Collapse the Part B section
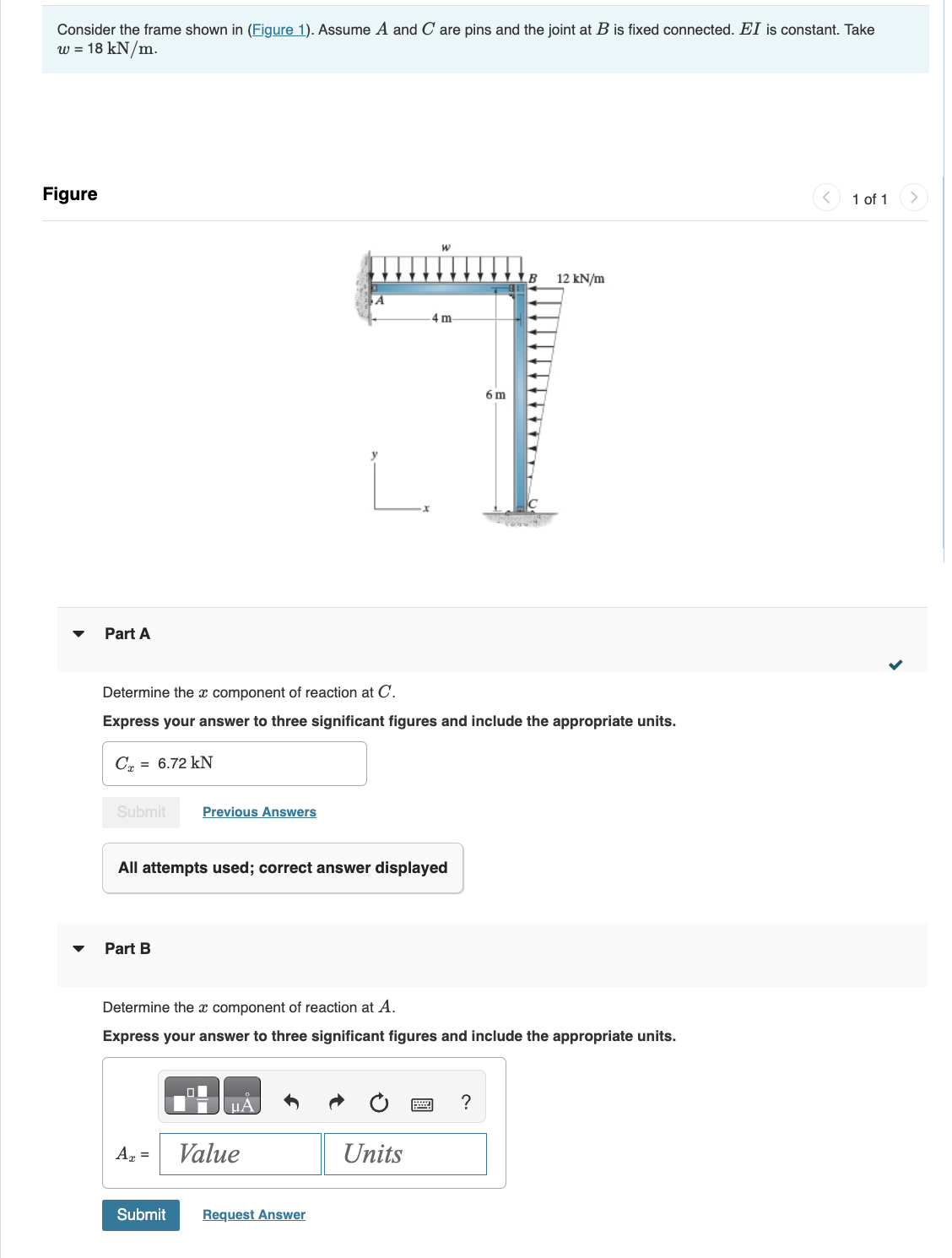This screenshot has width=952, height=1258. 77,951
